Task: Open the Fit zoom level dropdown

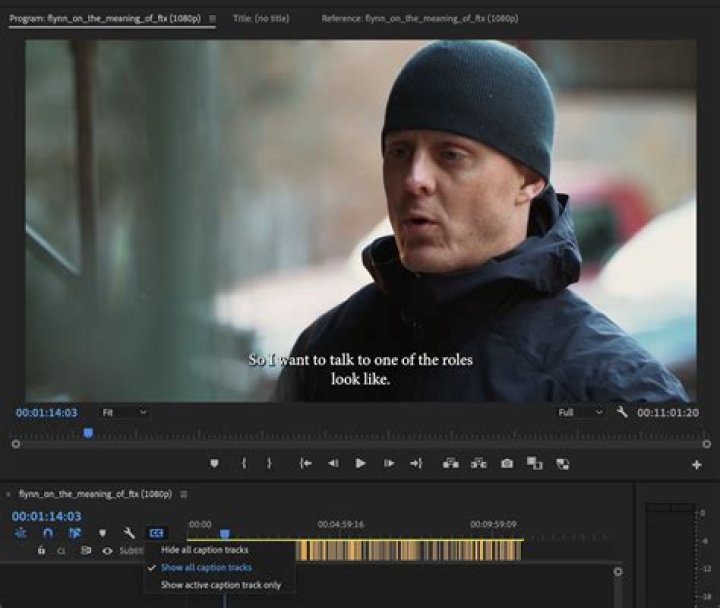Action: pyautogui.click(x=124, y=412)
